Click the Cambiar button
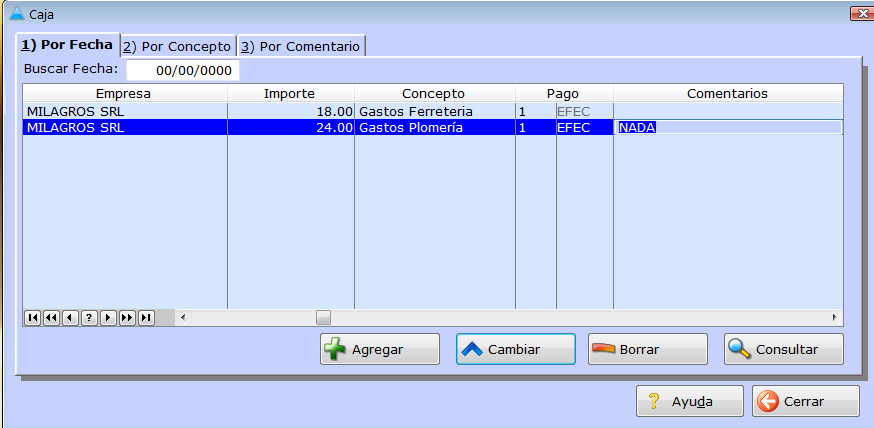The image size is (874, 428). coord(515,349)
